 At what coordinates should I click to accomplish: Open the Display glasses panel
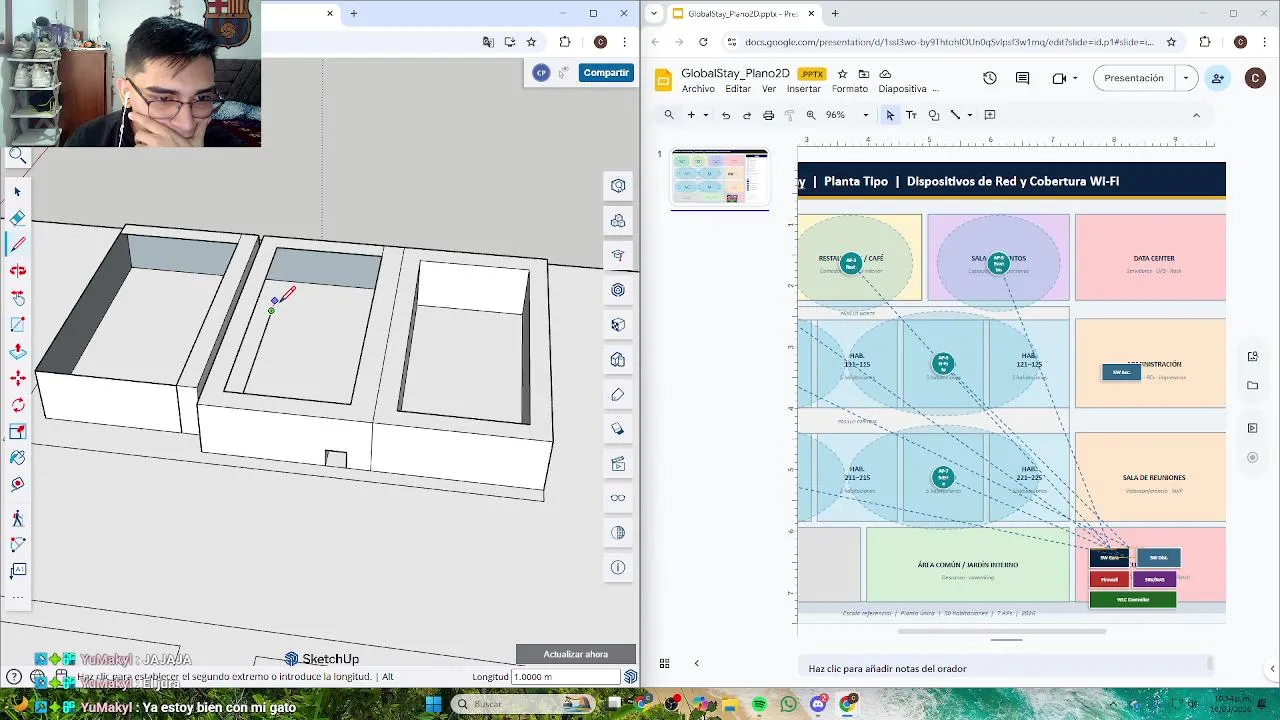coord(618,498)
